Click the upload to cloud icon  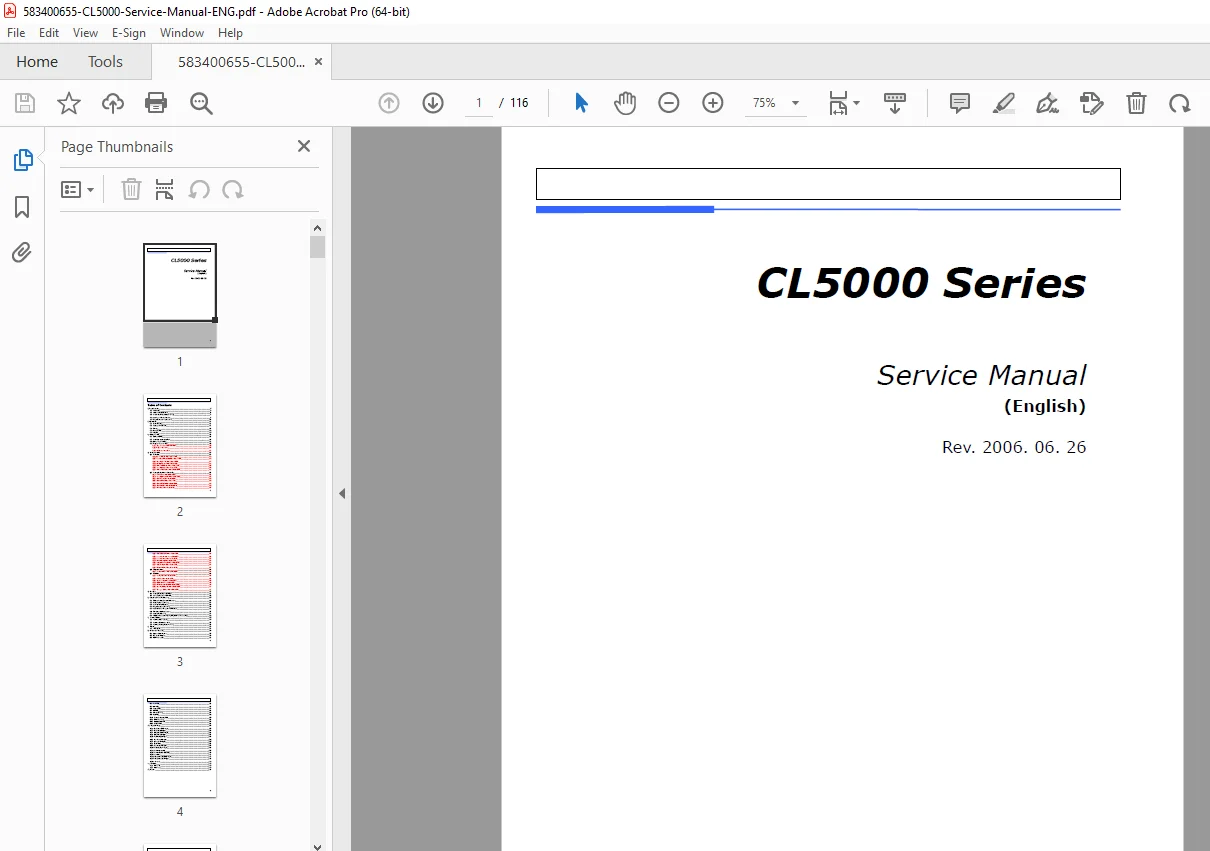click(113, 103)
